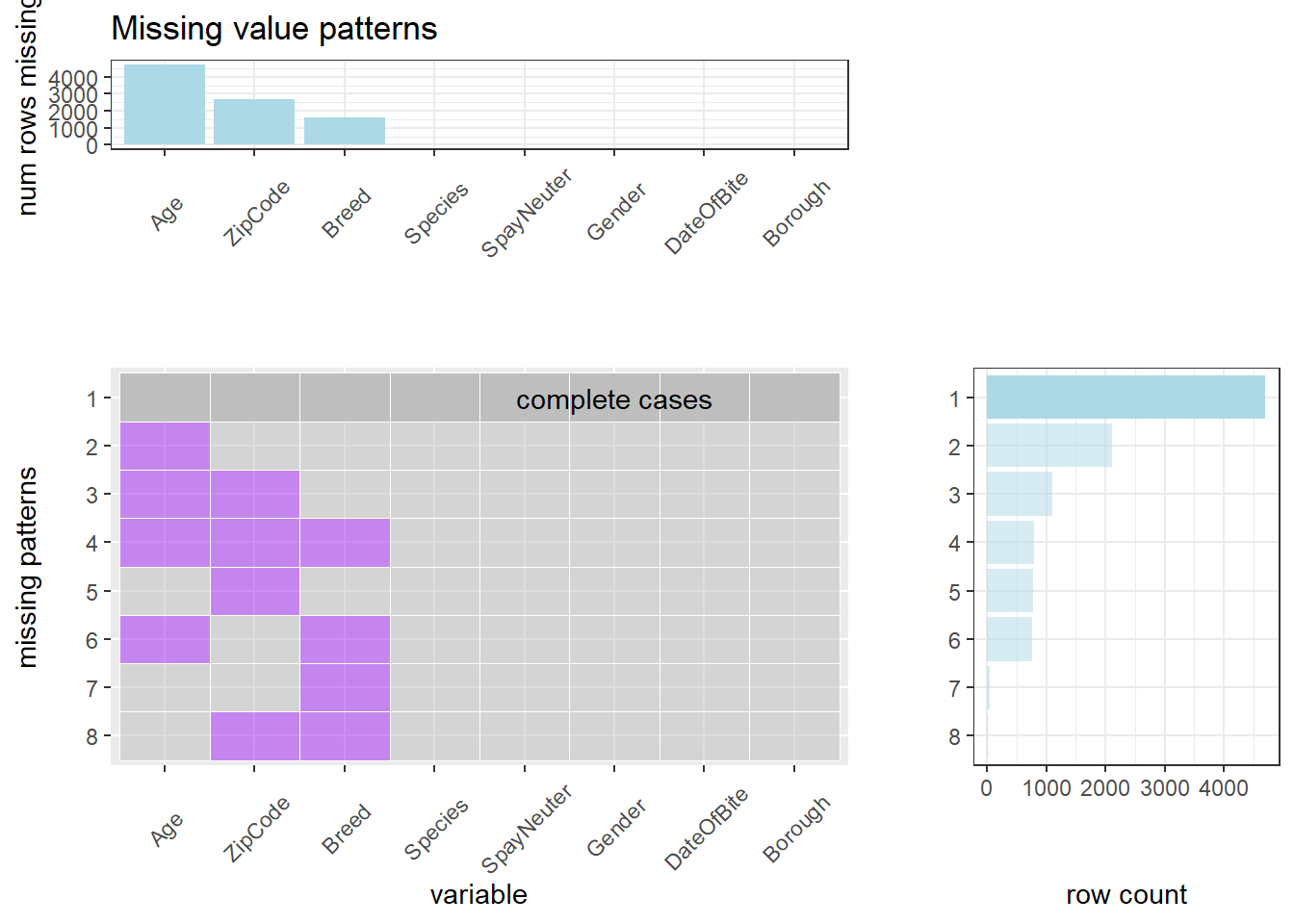Viewport: 1294px width, 924px height.
Task: Click the Age bar in the top chart
Action: (165, 104)
